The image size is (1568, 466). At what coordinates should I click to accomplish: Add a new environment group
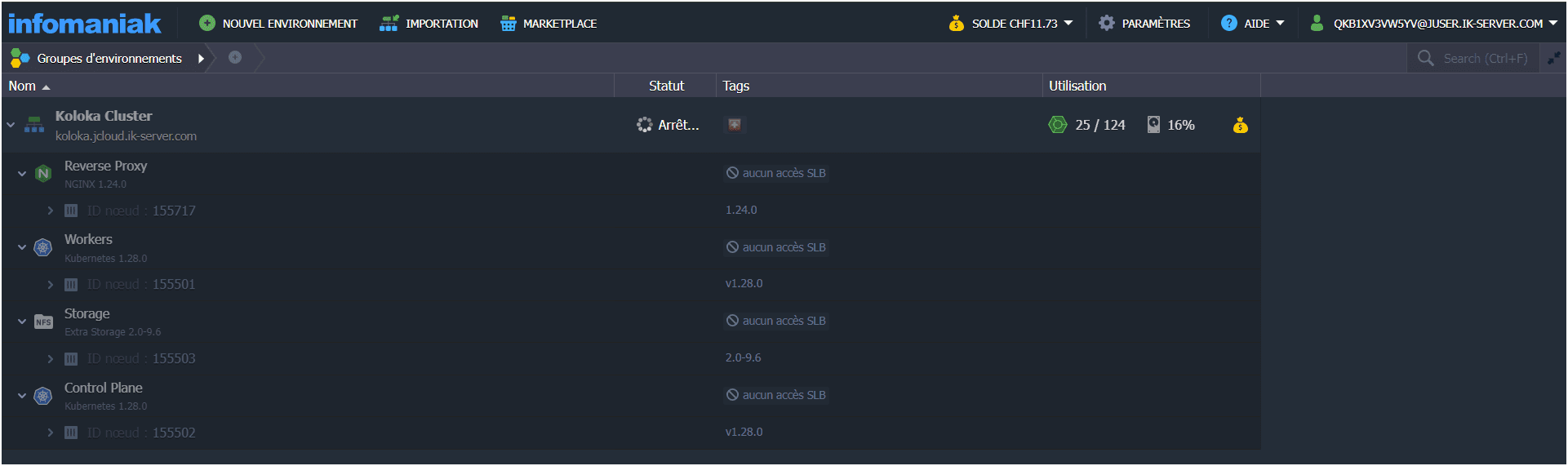[x=235, y=57]
